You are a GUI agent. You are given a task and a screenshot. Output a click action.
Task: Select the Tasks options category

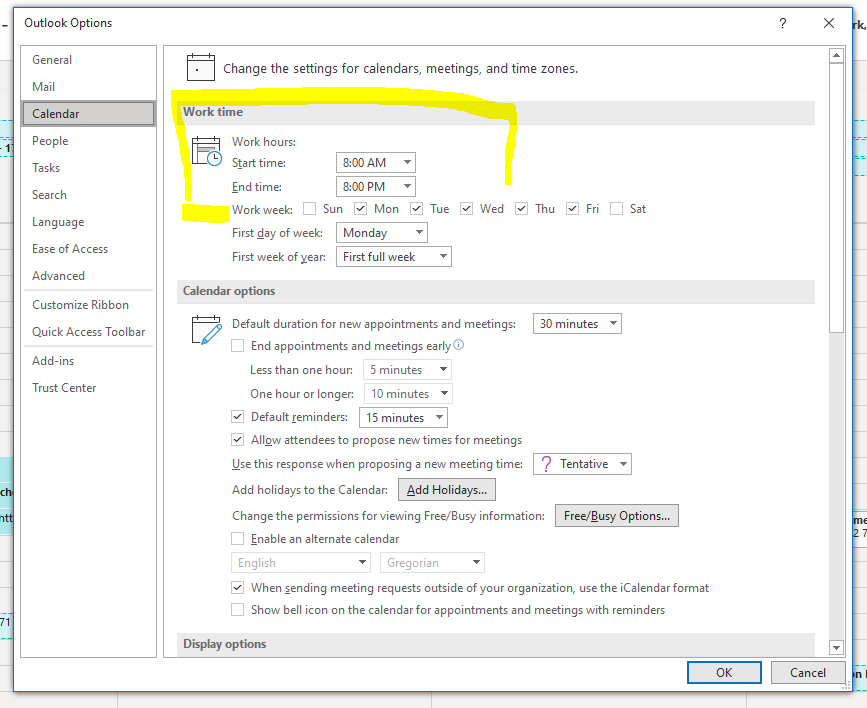pos(88,168)
